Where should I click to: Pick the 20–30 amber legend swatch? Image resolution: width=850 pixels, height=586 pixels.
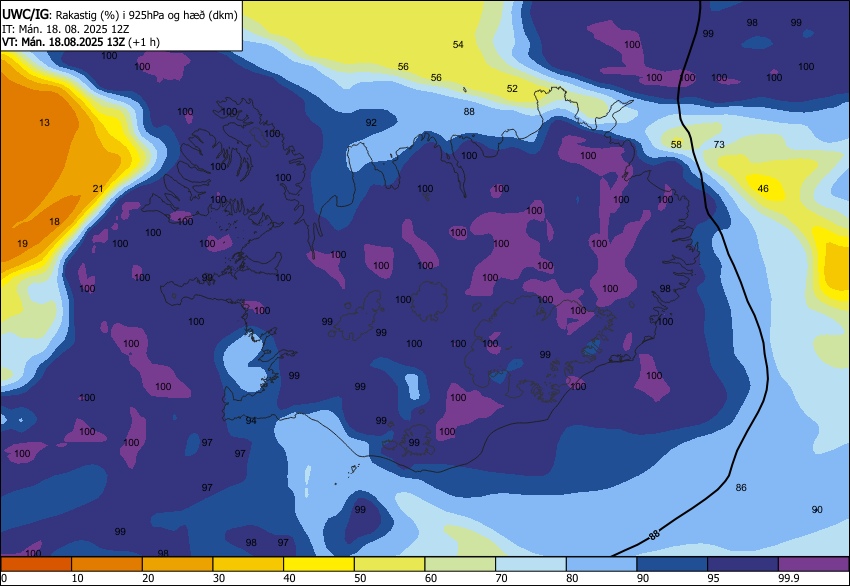tap(177, 564)
